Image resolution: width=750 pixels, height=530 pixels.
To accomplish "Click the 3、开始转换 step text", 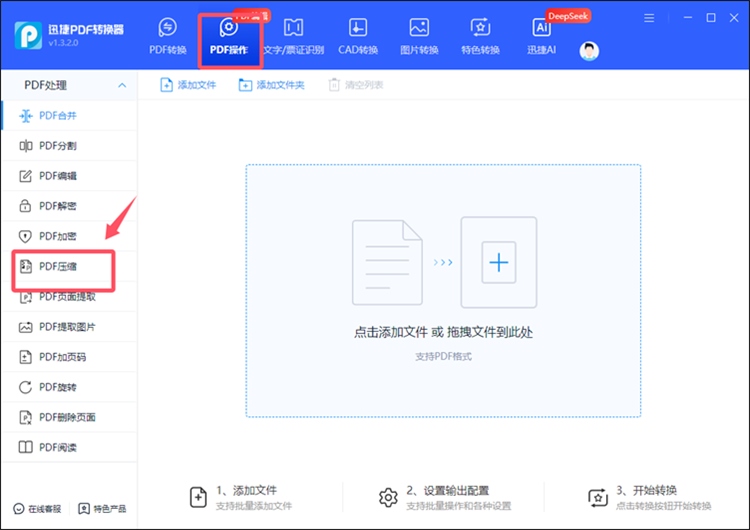I will coord(646,490).
